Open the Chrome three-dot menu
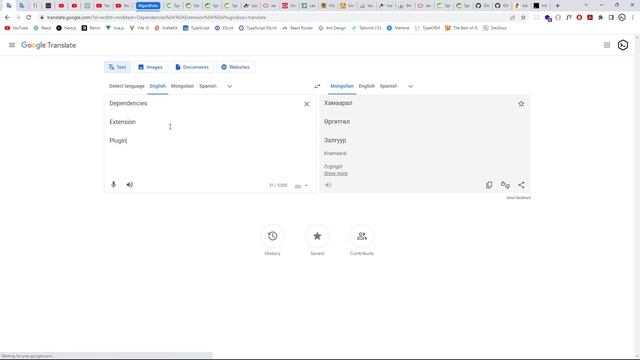The height and width of the screenshot is (360, 640). pyautogui.click(x=633, y=18)
